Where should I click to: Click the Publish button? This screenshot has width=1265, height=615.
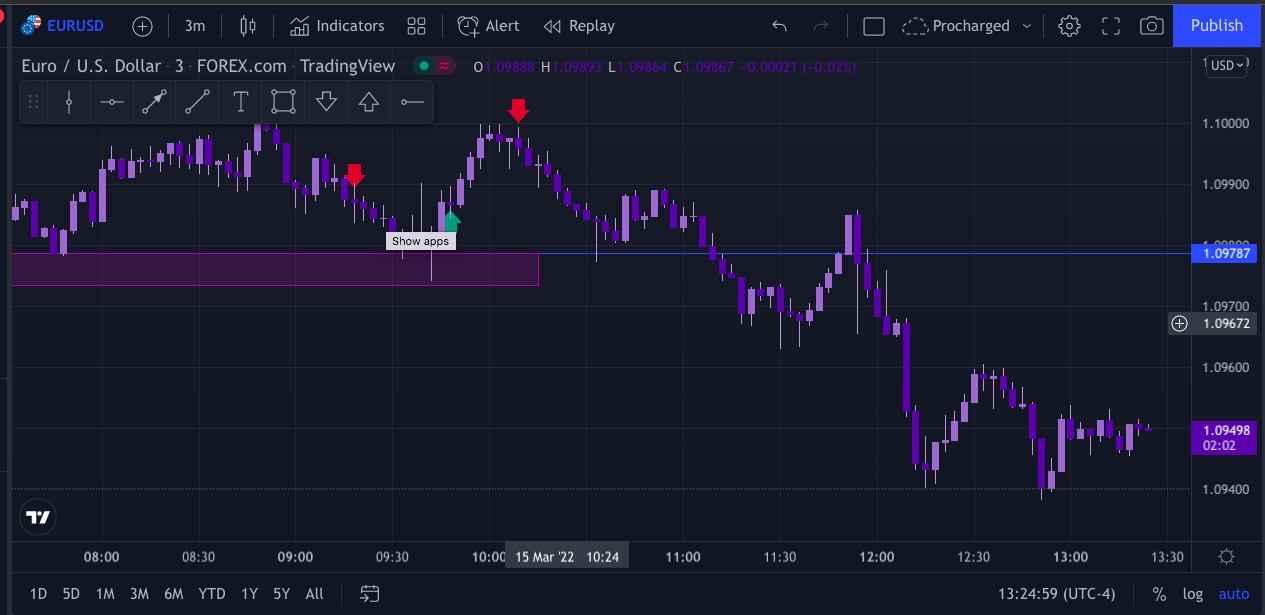[1216, 25]
